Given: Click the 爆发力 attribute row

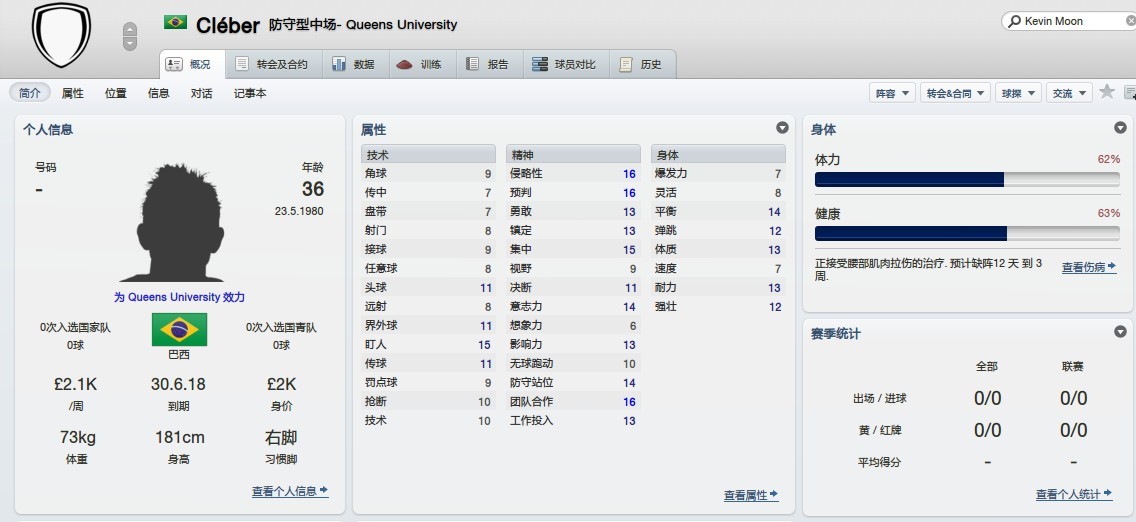Looking at the screenshot, I should tap(718, 174).
